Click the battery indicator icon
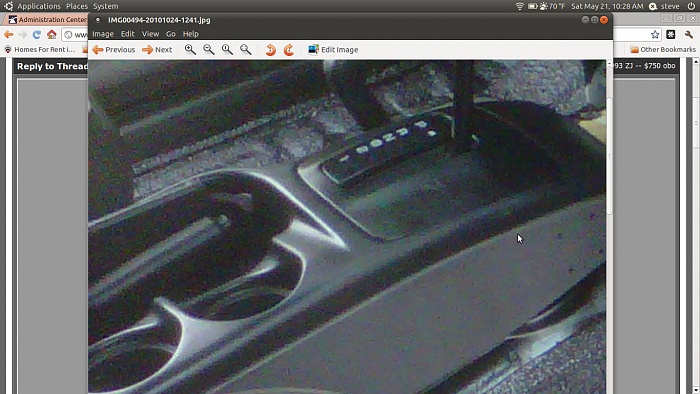 [533, 6]
